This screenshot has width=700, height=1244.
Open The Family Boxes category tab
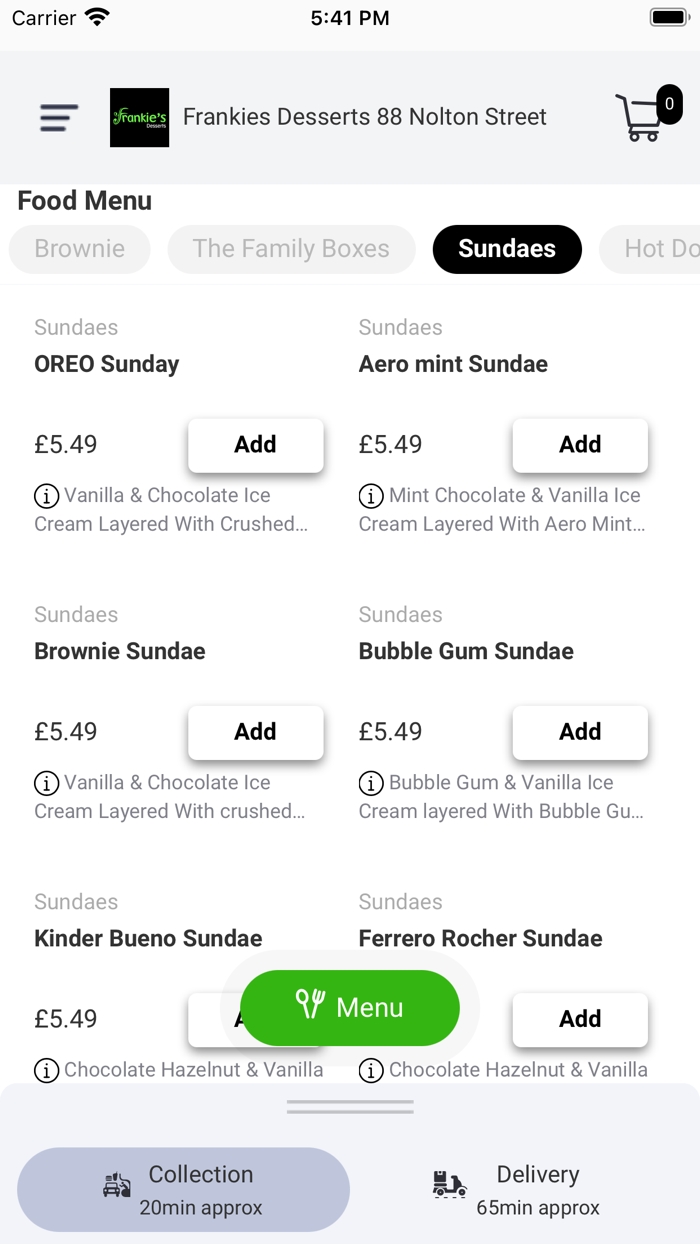point(291,249)
